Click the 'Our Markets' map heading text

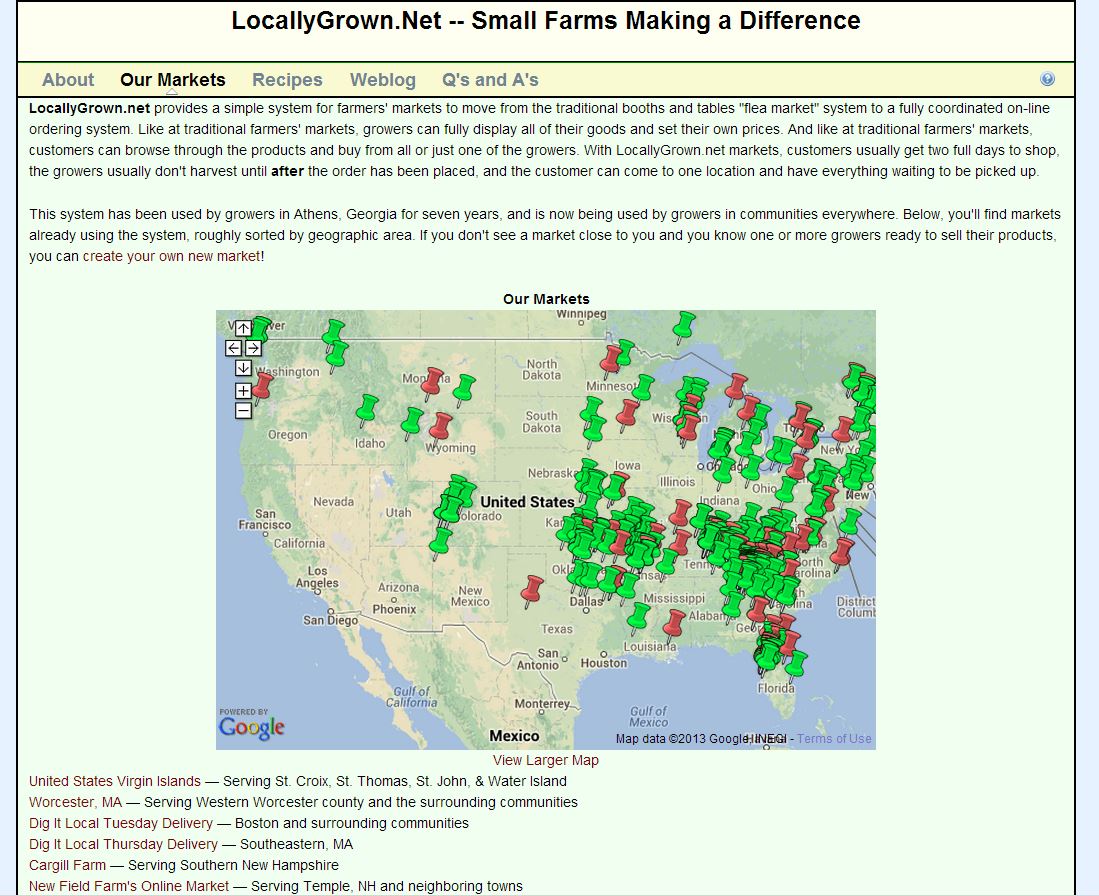pyautogui.click(x=546, y=299)
